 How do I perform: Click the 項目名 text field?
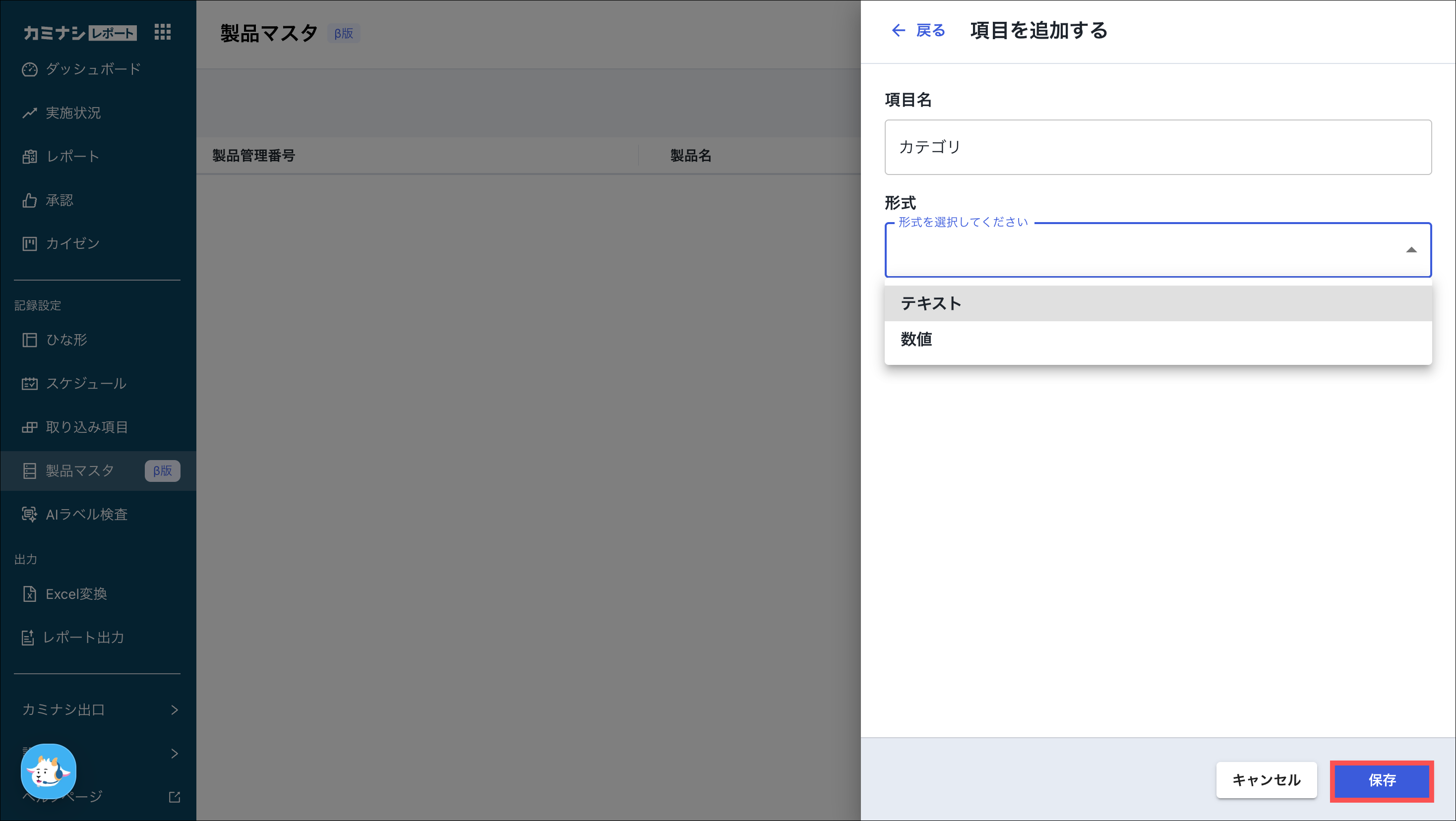click(x=1157, y=147)
